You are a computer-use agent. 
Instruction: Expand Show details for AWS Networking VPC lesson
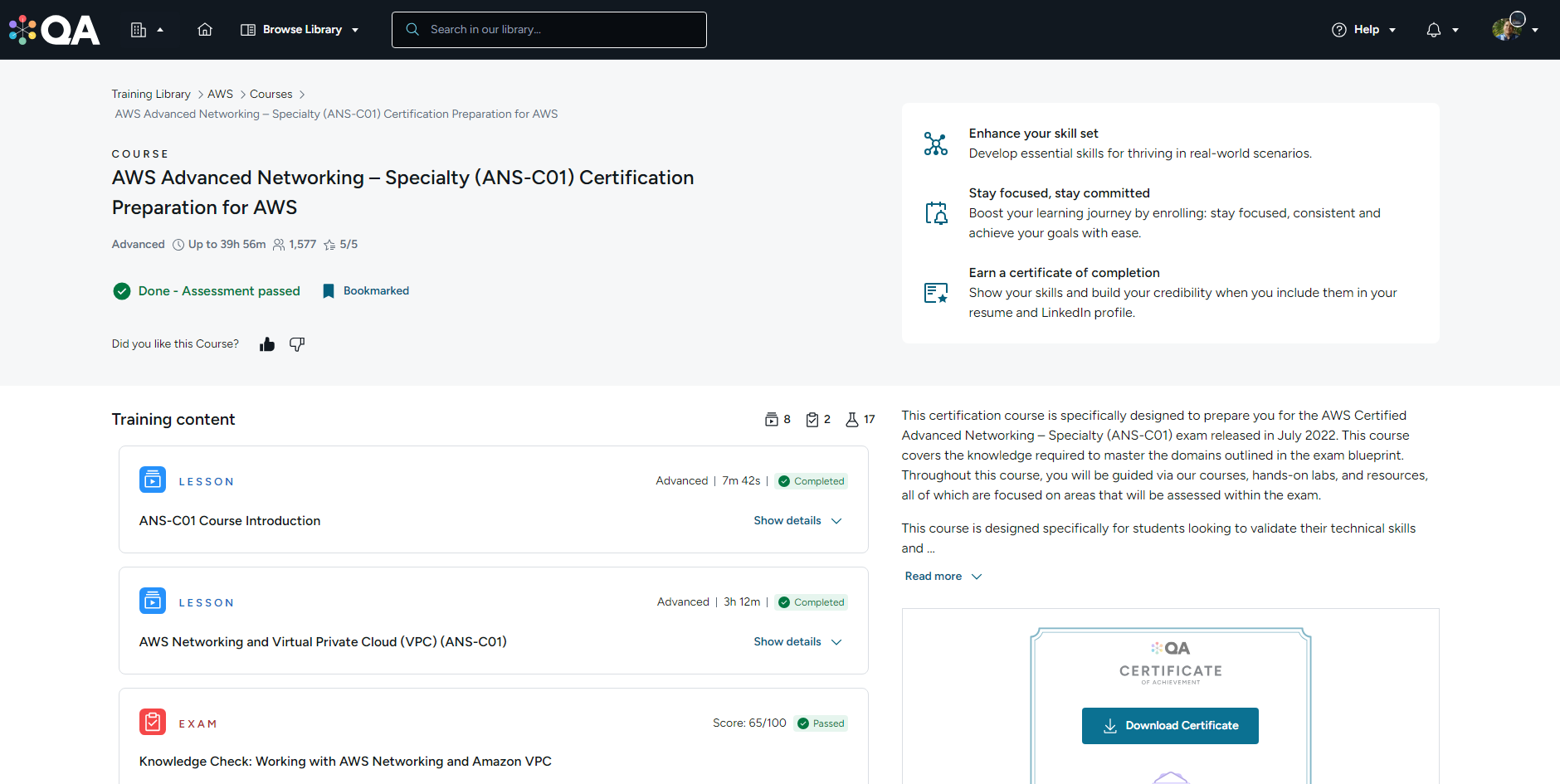[x=797, y=642]
